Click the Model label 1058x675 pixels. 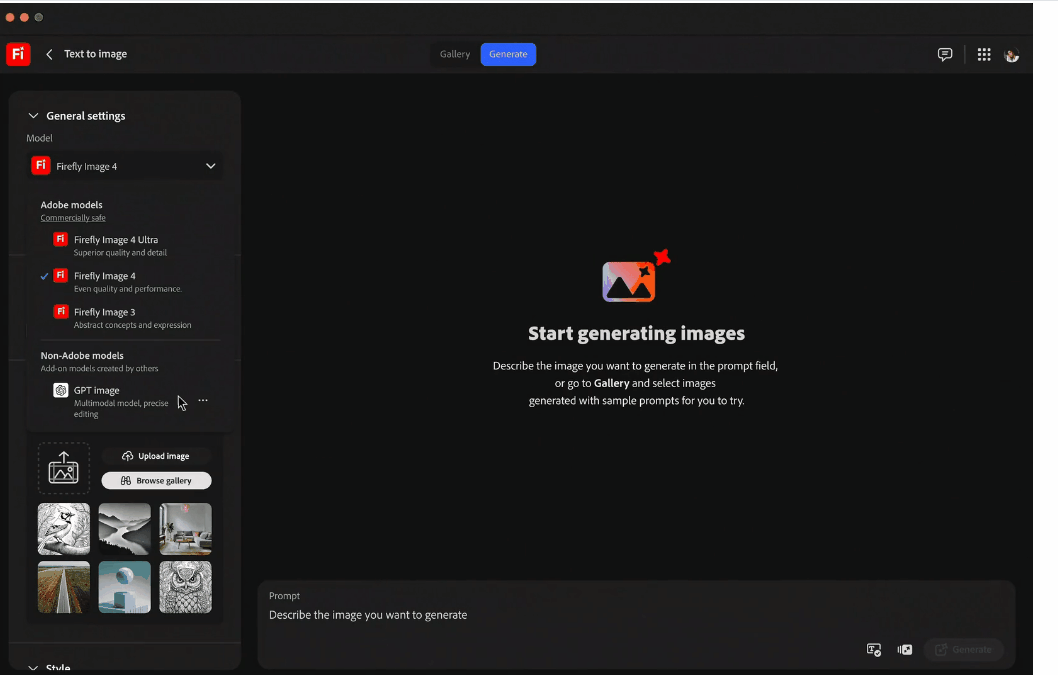[x=39, y=138]
